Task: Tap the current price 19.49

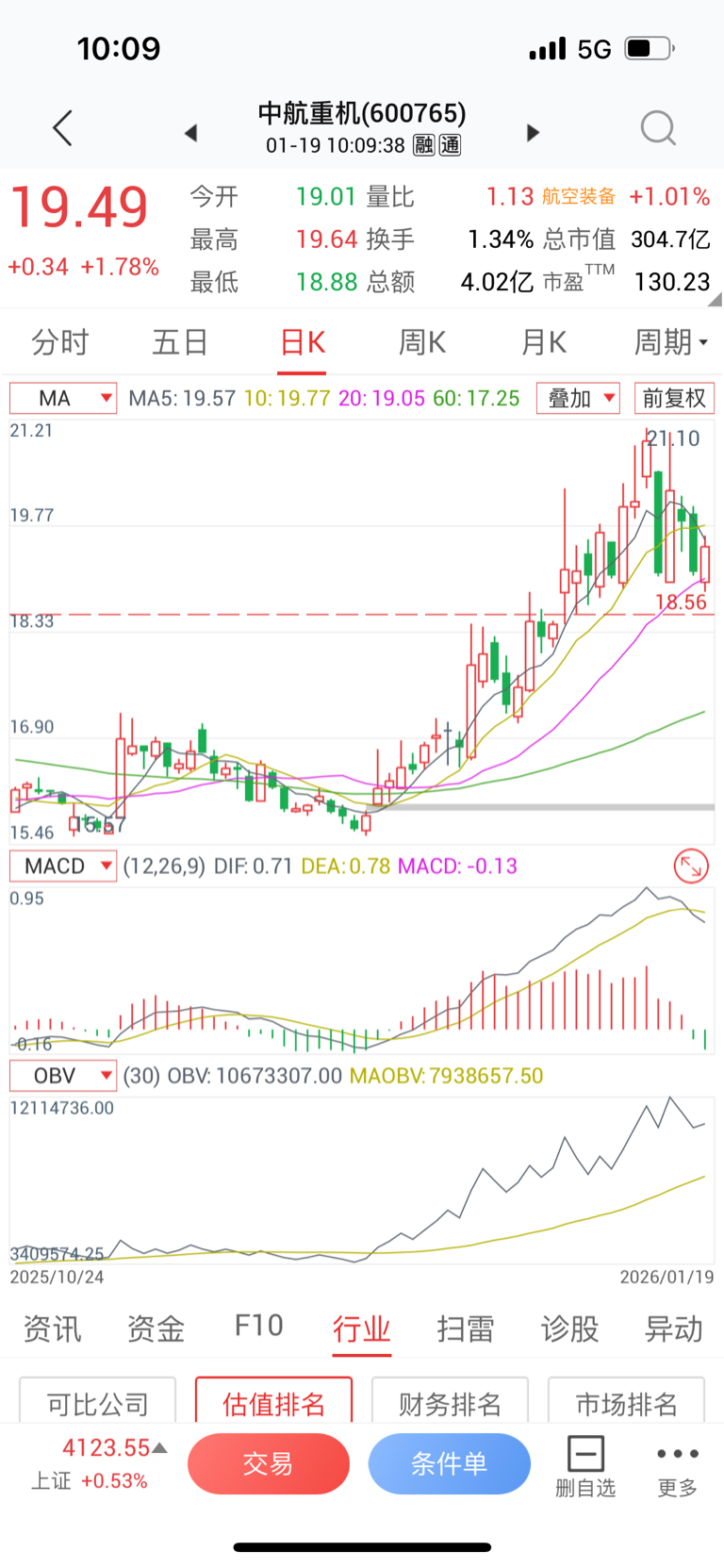Action: click(79, 207)
